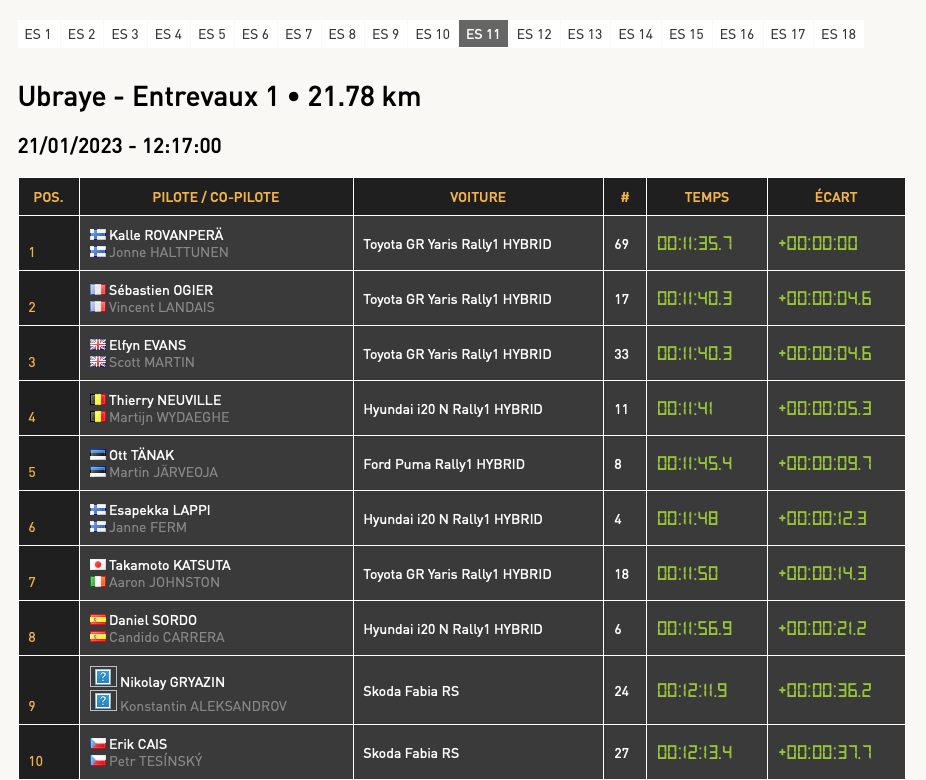
Task: Select driver name Ott TÄNAK
Action: (142, 455)
